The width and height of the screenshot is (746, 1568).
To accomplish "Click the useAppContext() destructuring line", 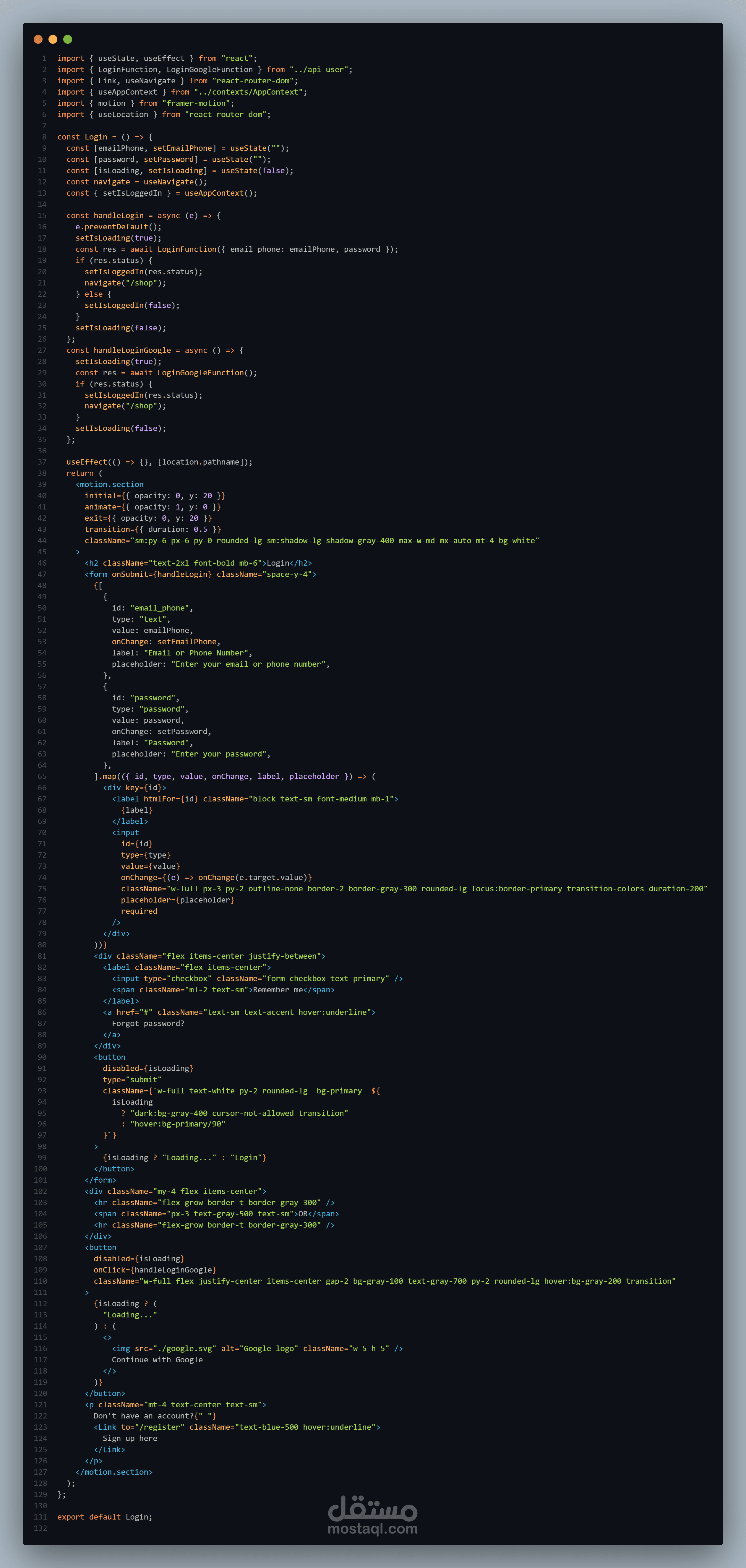I will pos(162,193).
